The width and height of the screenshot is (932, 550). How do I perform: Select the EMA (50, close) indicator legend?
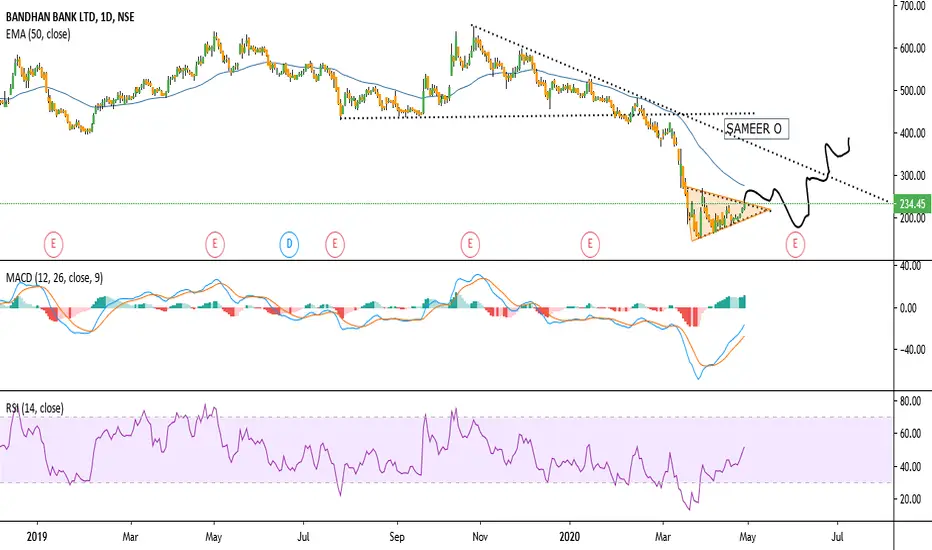(38, 34)
